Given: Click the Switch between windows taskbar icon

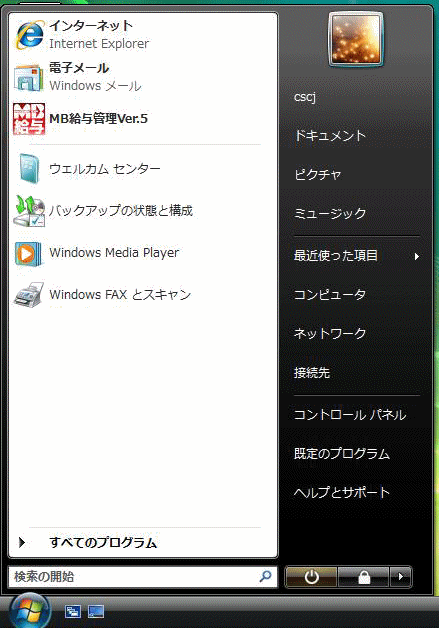Looking at the screenshot, I should 73,612.
